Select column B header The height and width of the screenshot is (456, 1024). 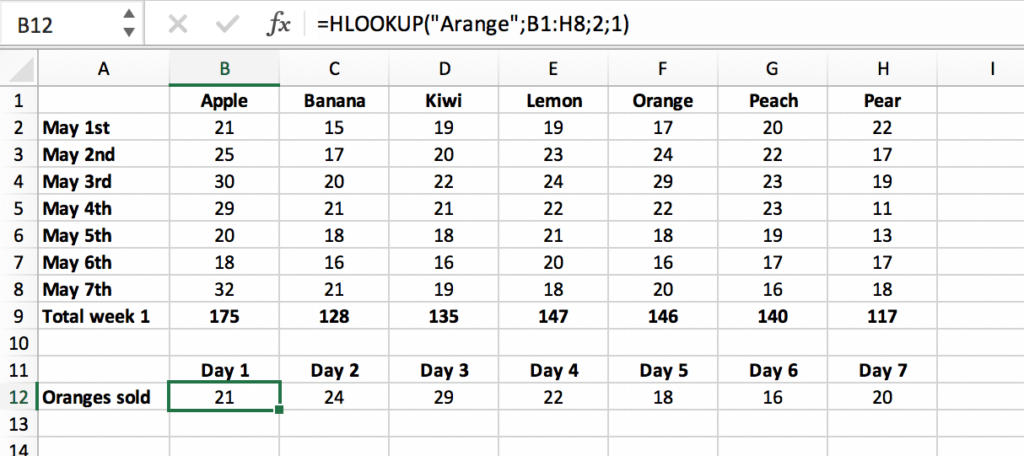click(x=225, y=68)
